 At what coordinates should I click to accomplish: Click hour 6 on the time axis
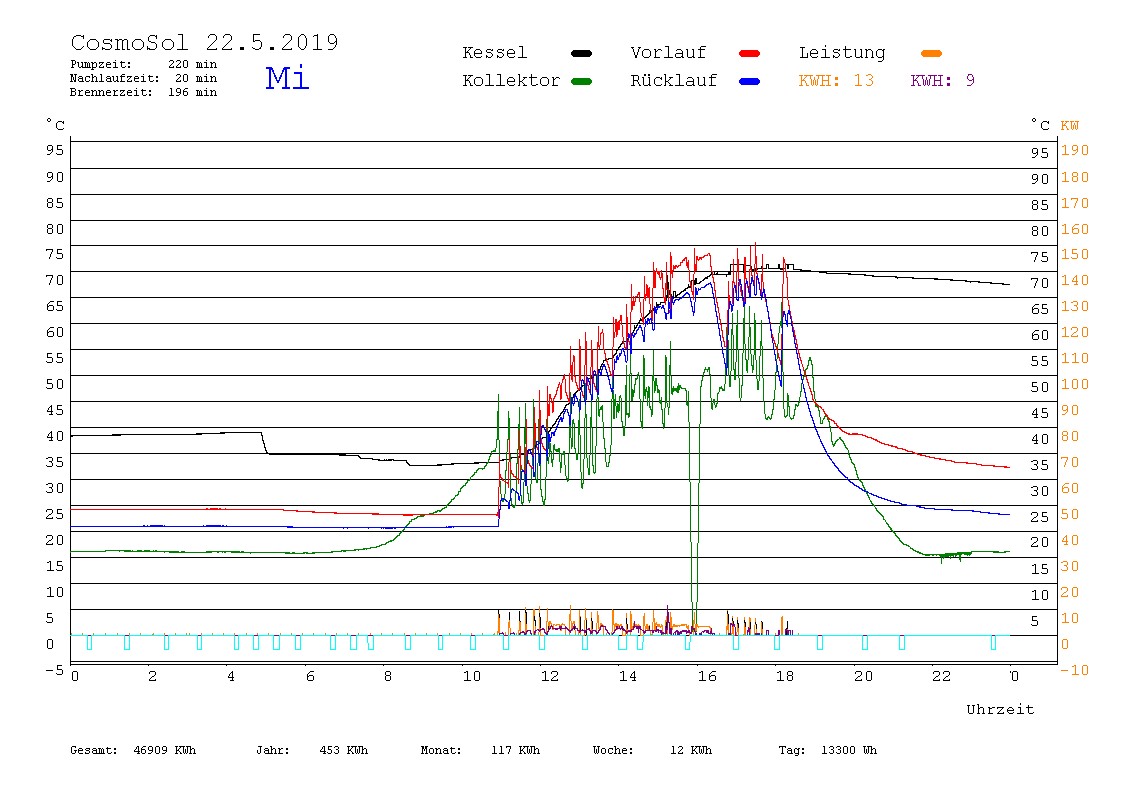click(x=310, y=677)
